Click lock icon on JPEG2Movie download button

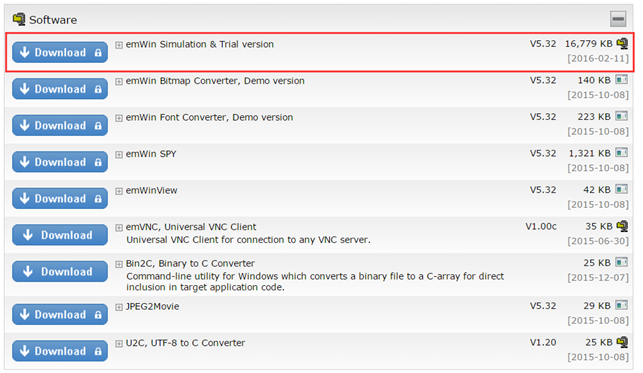click(x=98, y=314)
